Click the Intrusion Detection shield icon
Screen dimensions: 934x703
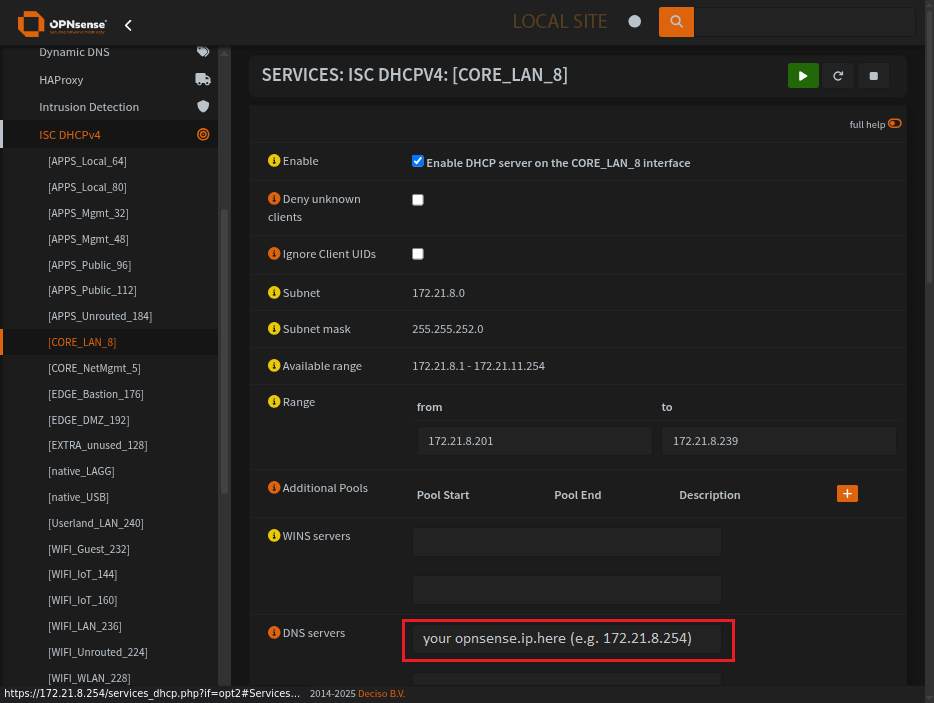click(x=203, y=107)
